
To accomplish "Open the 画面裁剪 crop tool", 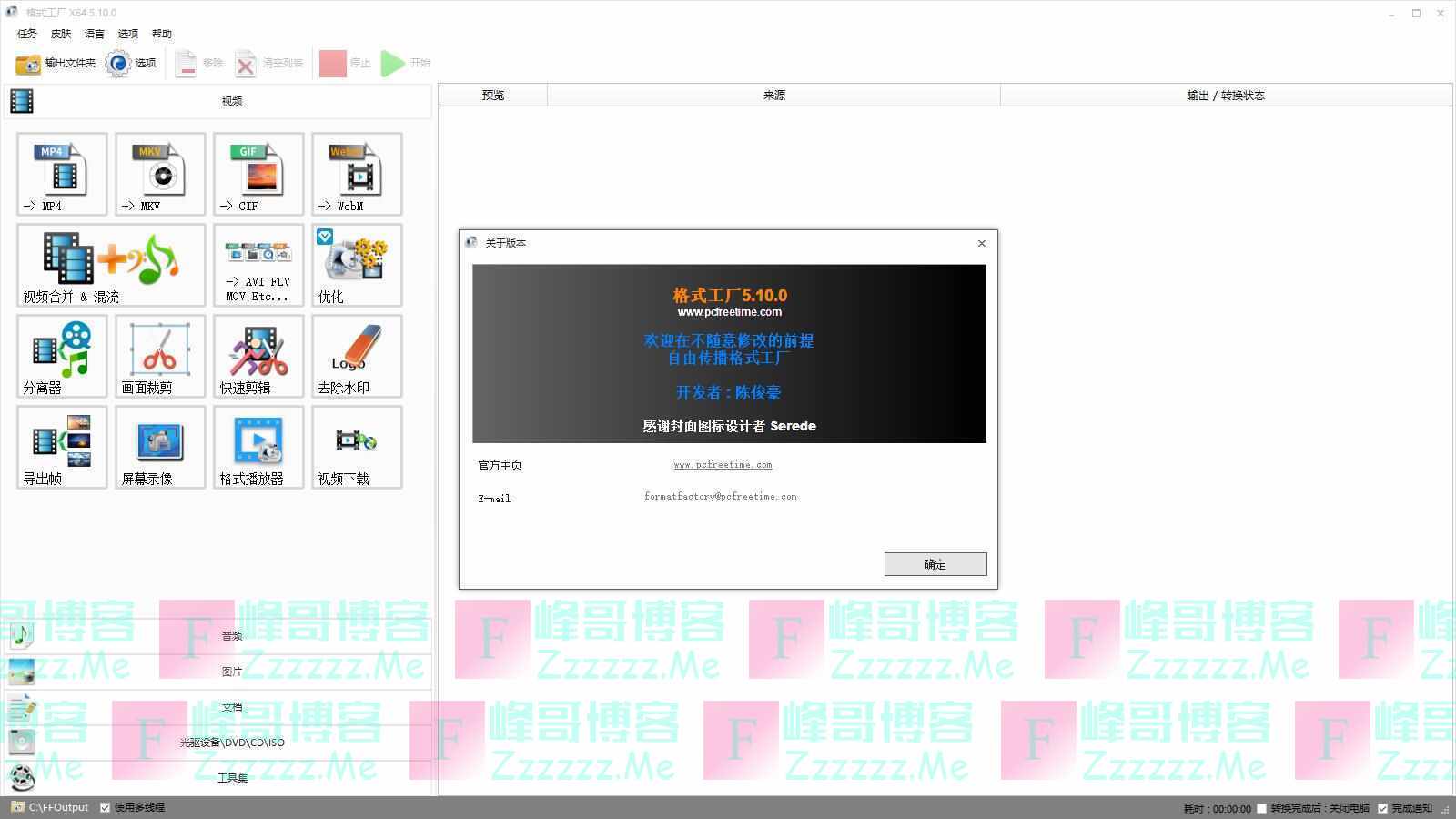I will (x=160, y=356).
